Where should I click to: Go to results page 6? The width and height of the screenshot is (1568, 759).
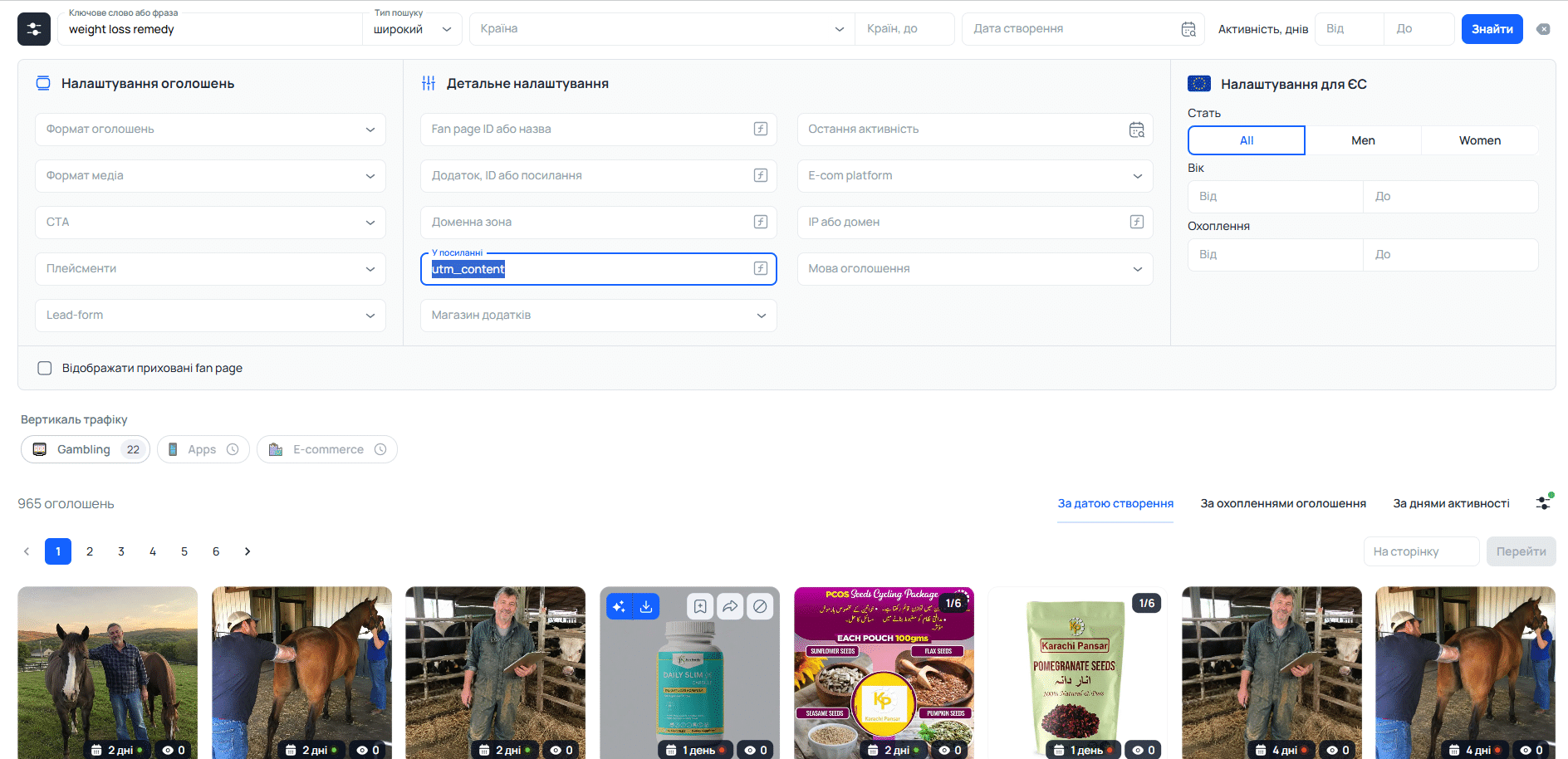216,551
